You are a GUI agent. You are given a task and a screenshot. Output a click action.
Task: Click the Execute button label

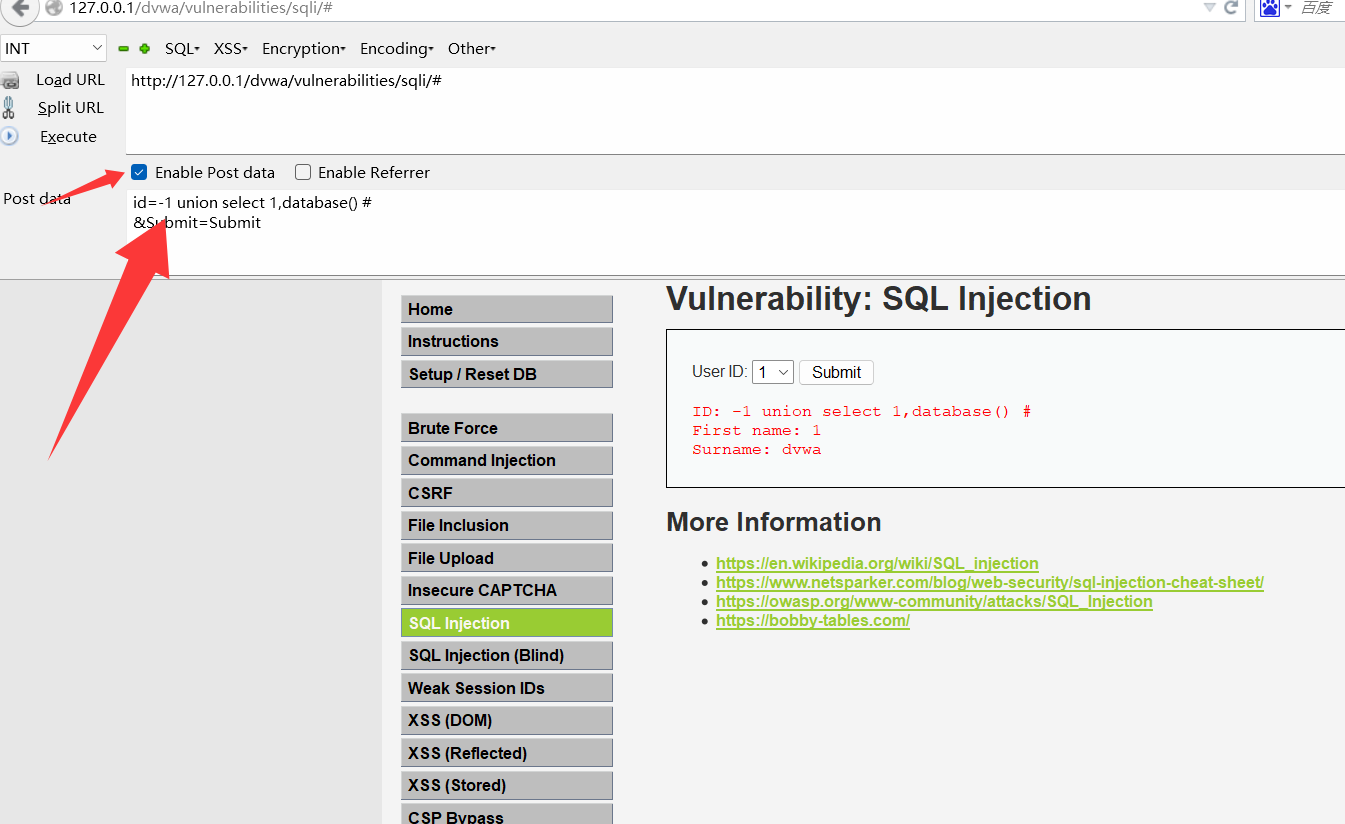[x=68, y=136]
